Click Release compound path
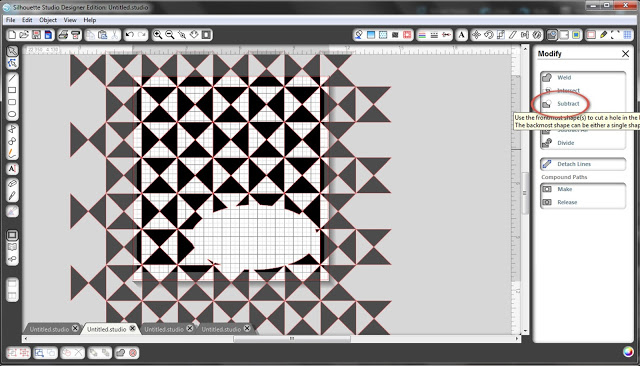 567,202
